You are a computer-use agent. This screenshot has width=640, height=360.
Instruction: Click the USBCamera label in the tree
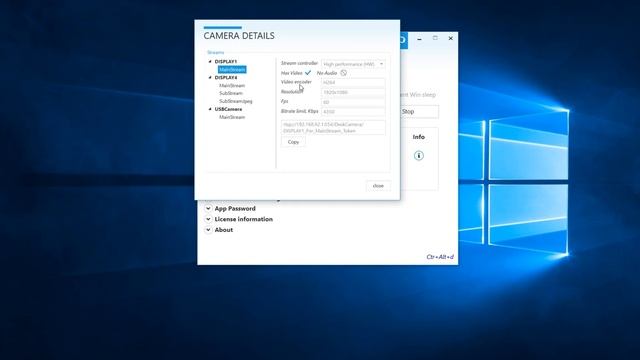(x=228, y=109)
